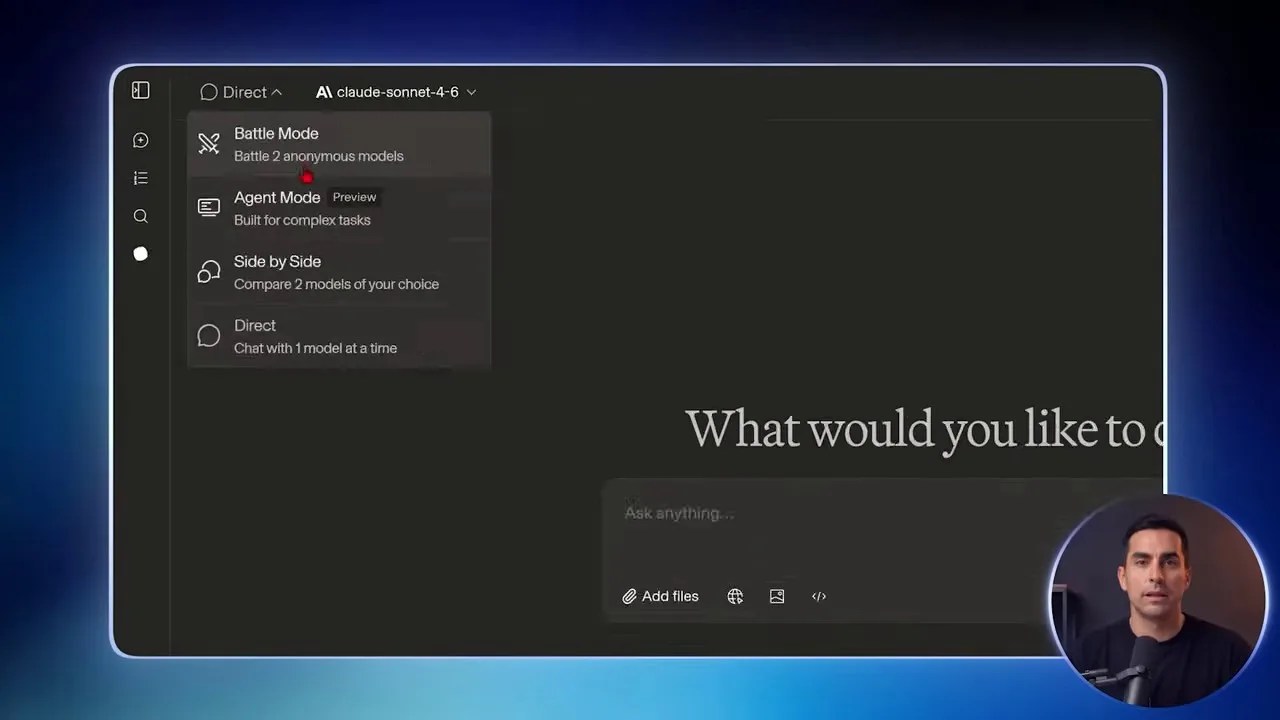Image resolution: width=1280 pixels, height=720 pixels.
Task: Select Side by Side comparison mode
Action: tap(339, 272)
